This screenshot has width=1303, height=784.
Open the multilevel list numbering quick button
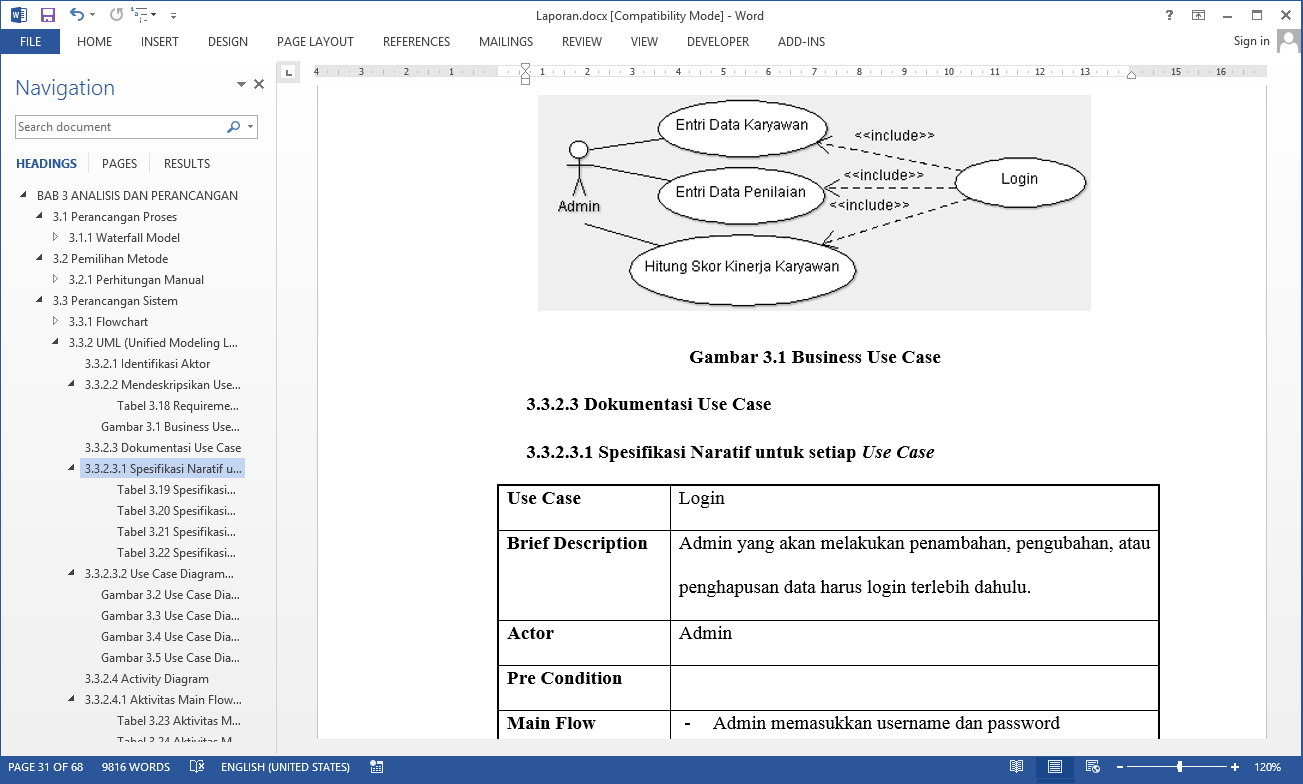point(144,15)
